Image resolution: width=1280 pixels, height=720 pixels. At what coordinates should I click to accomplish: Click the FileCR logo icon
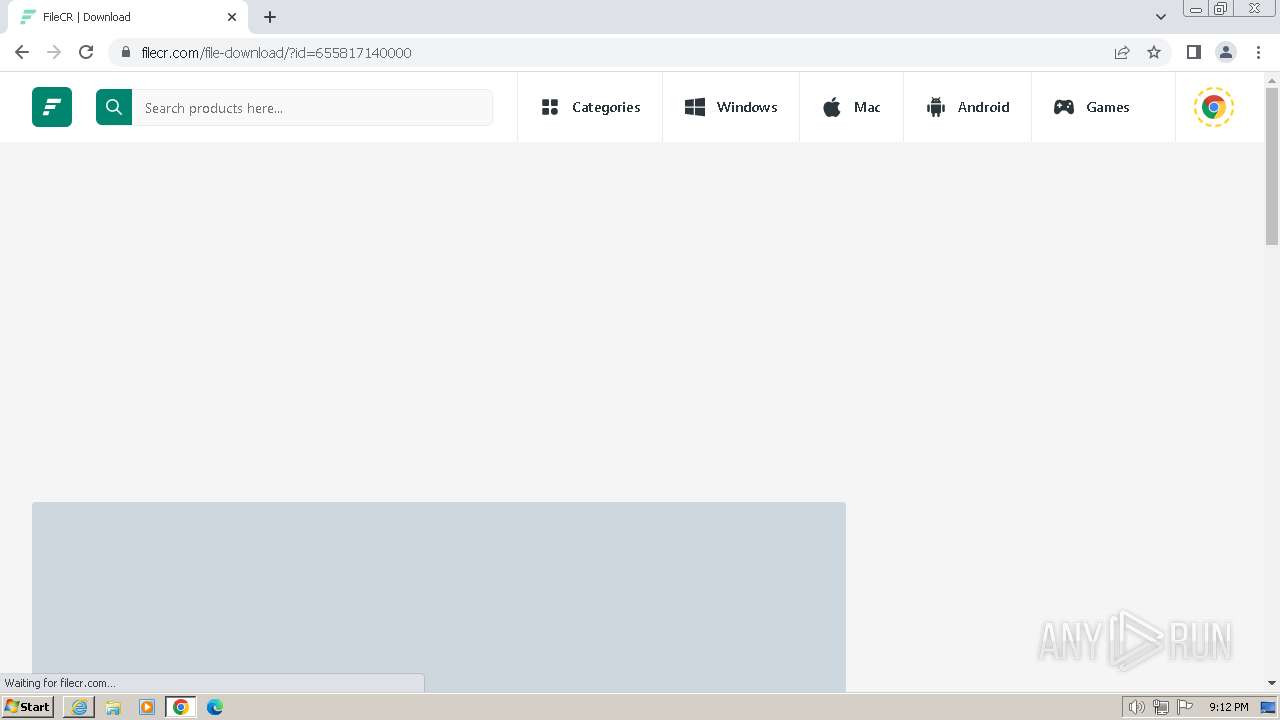[52, 107]
